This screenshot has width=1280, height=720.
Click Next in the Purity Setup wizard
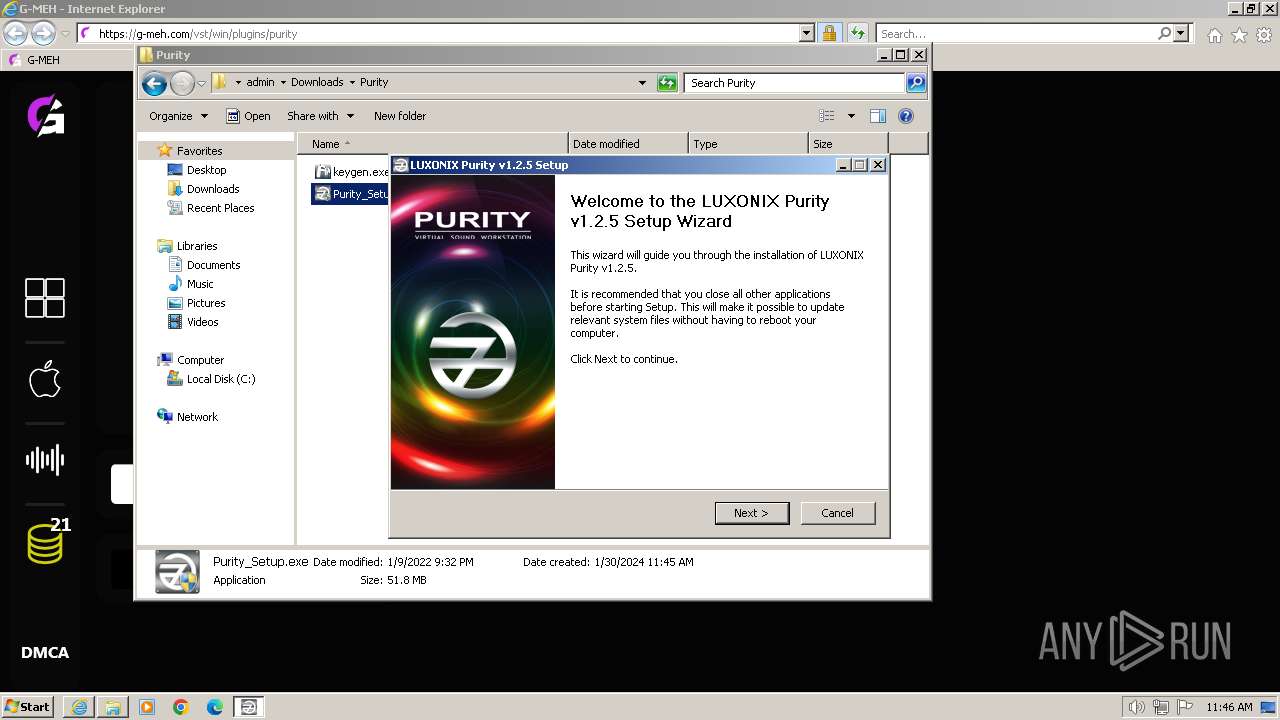tap(752, 513)
